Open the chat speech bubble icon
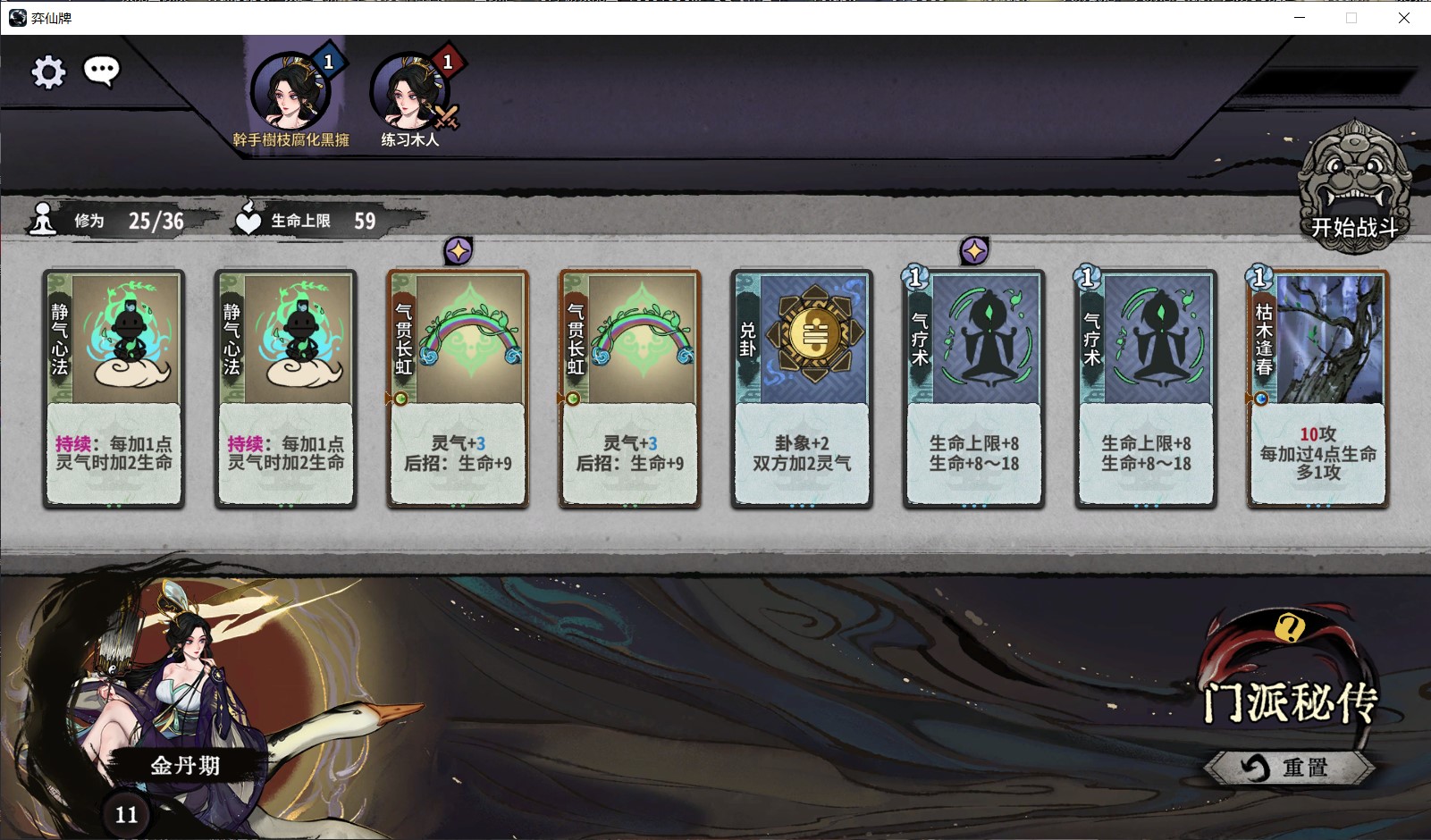This screenshot has height=840, width=1431. (102, 71)
